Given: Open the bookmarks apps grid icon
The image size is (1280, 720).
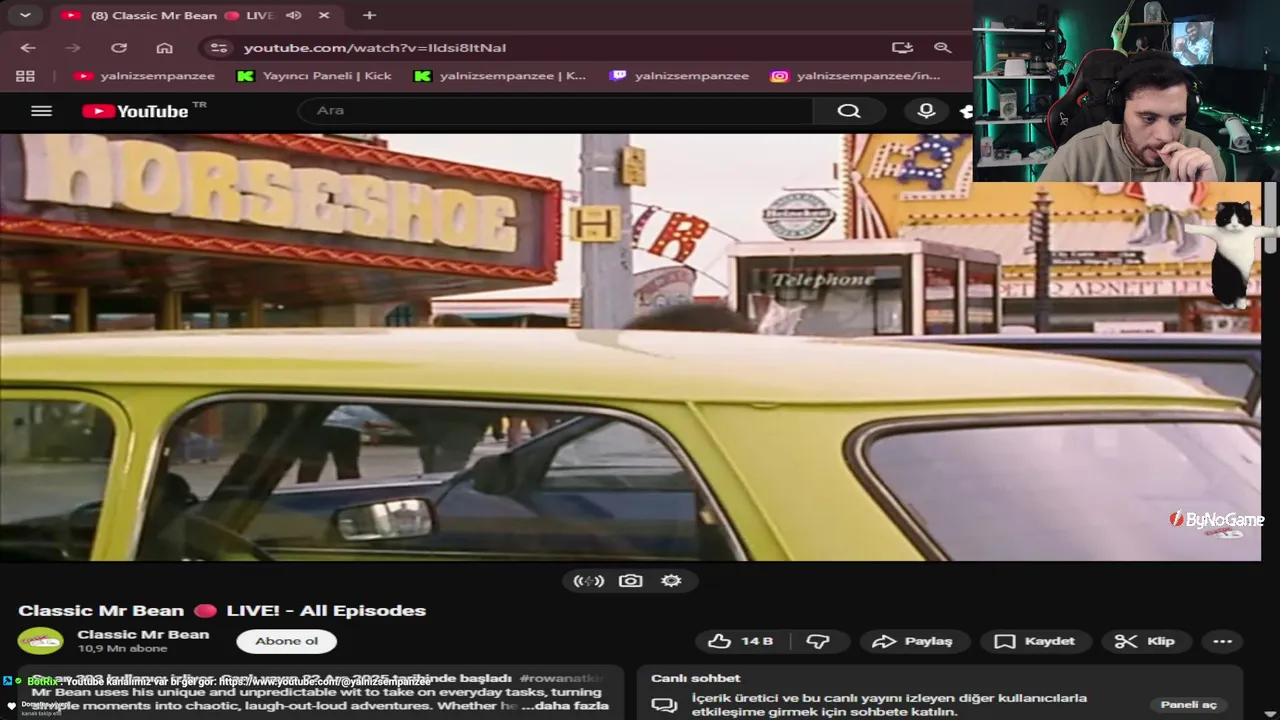Looking at the screenshot, I should tap(25, 75).
